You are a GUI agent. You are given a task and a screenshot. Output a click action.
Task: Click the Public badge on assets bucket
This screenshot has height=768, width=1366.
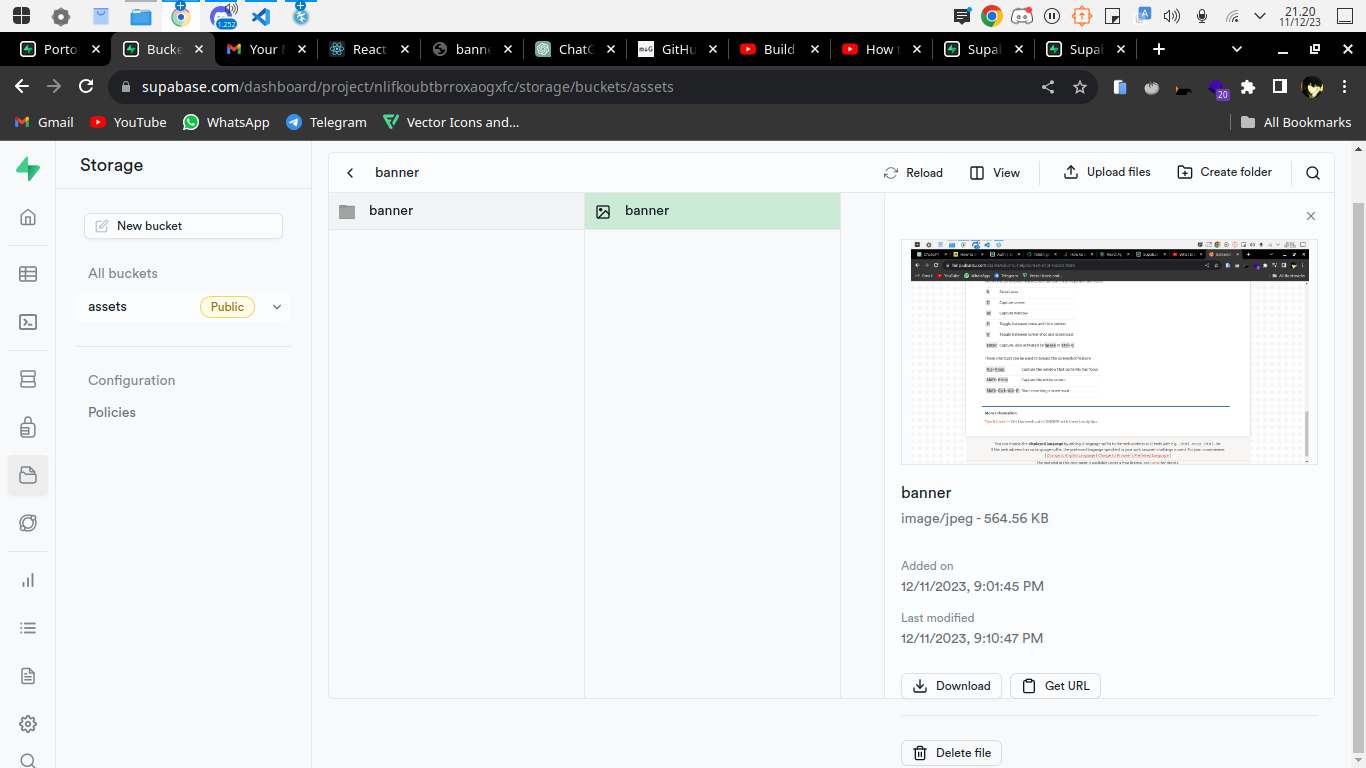point(227,307)
